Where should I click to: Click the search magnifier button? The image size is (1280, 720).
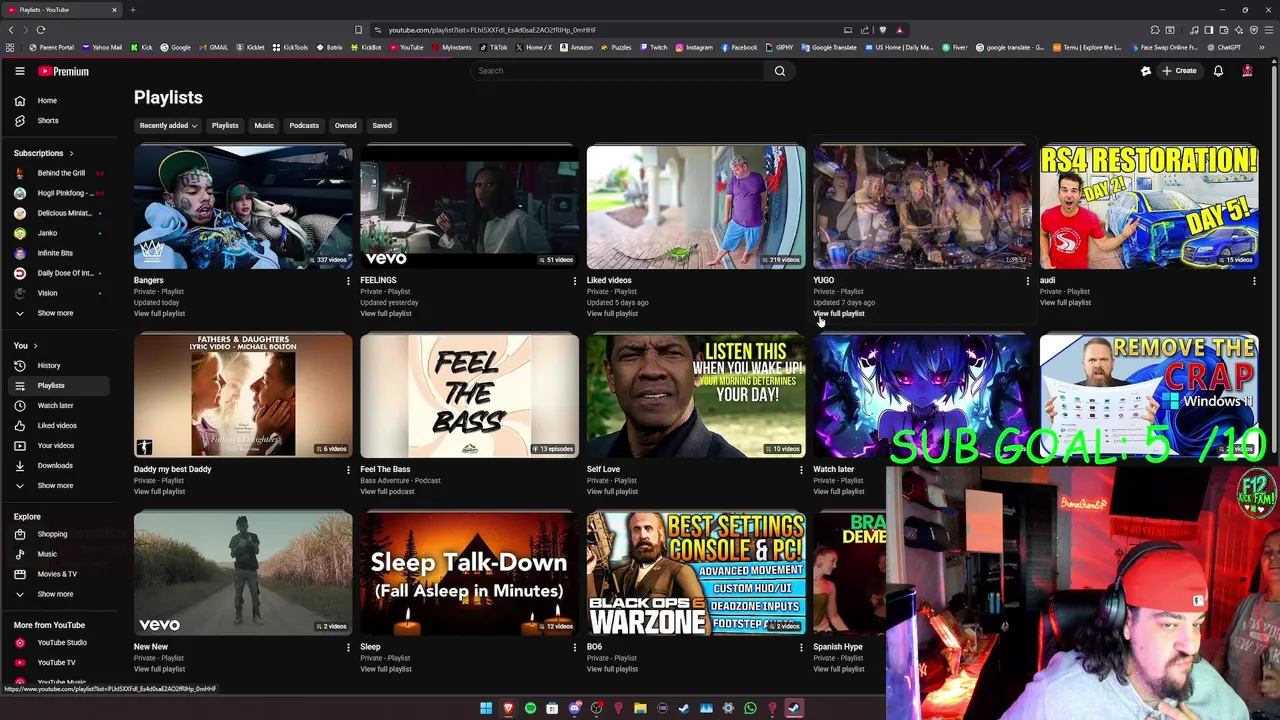pyautogui.click(x=780, y=71)
